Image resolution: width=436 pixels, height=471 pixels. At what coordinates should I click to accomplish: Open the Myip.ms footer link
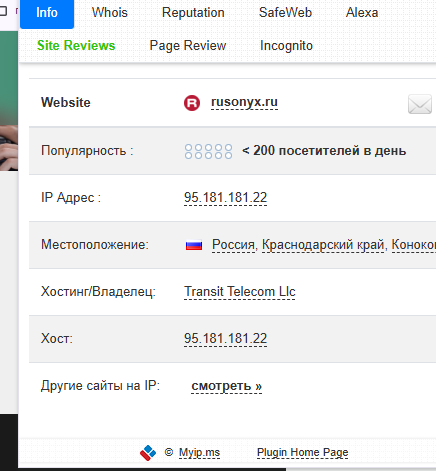[x=199, y=453]
